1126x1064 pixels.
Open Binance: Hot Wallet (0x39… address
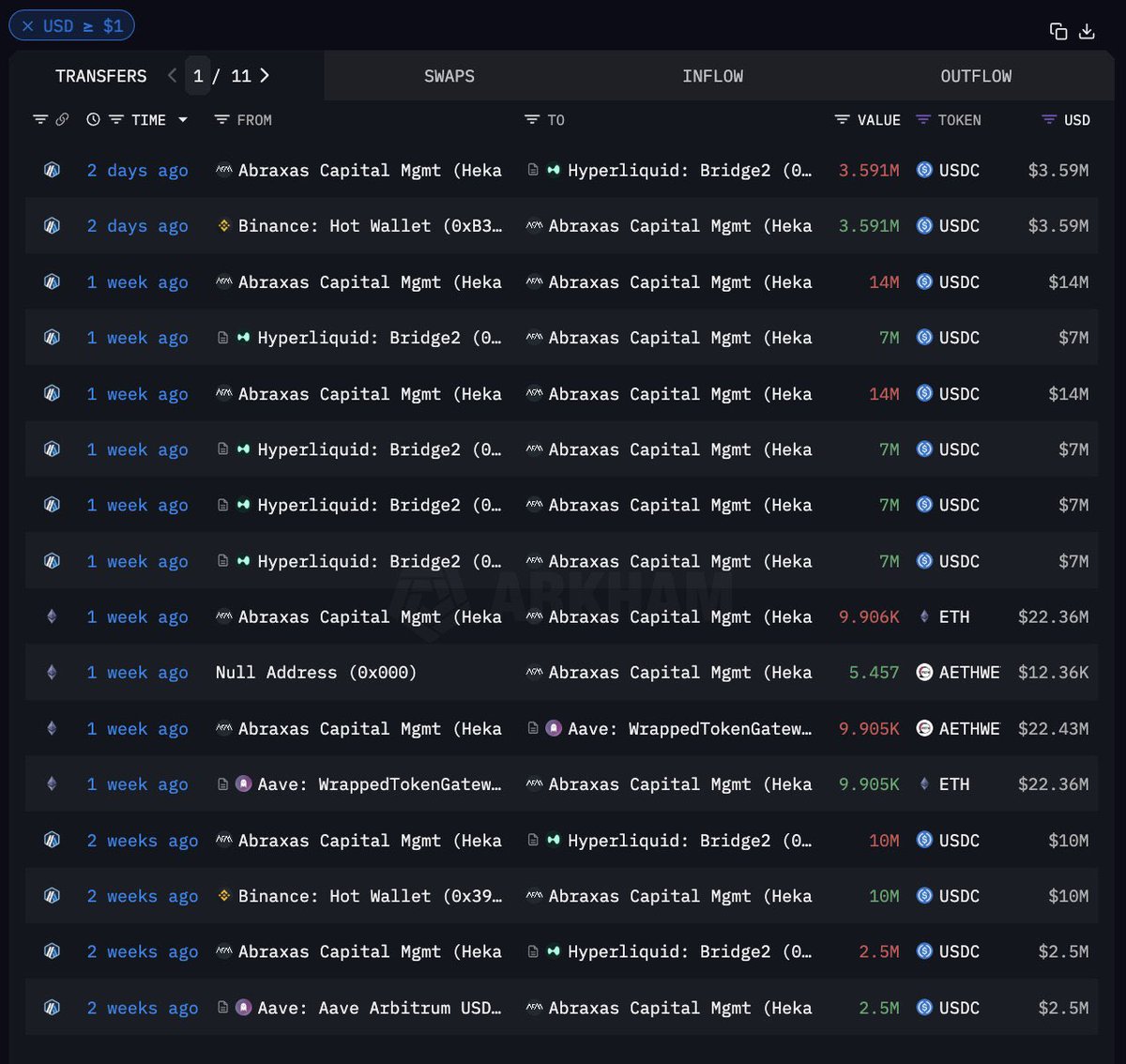click(370, 896)
